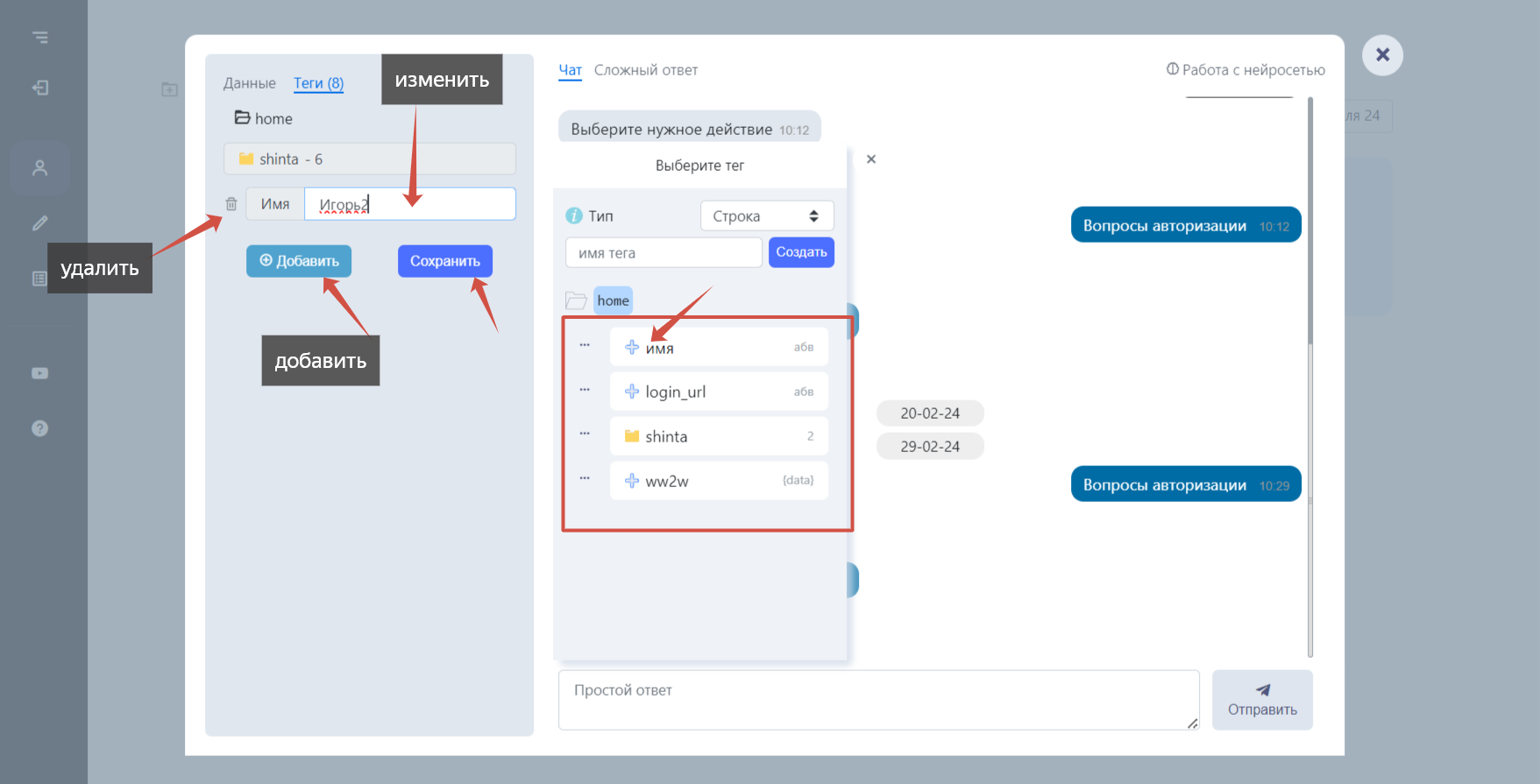The width and height of the screenshot is (1540, 784).
Task: Add the имя tag via plus icon
Action: (x=632, y=348)
